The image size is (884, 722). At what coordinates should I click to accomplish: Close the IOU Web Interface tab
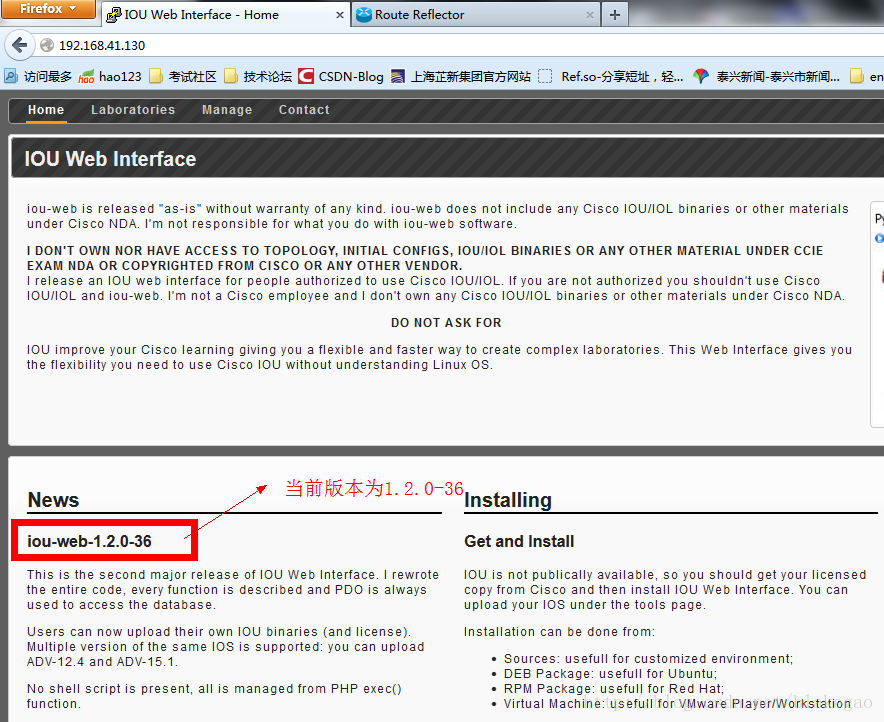point(339,15)
